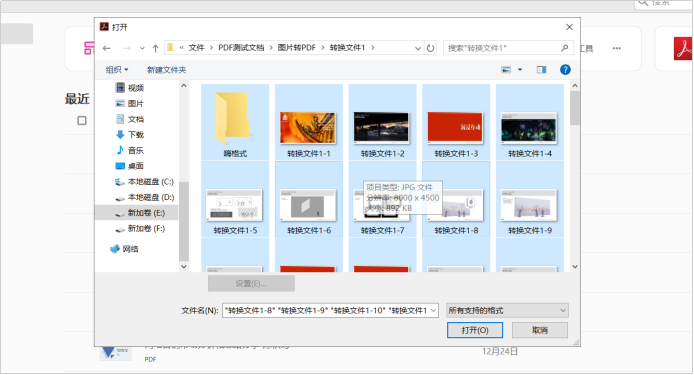Change the view layout icon

tap(506, 70)
